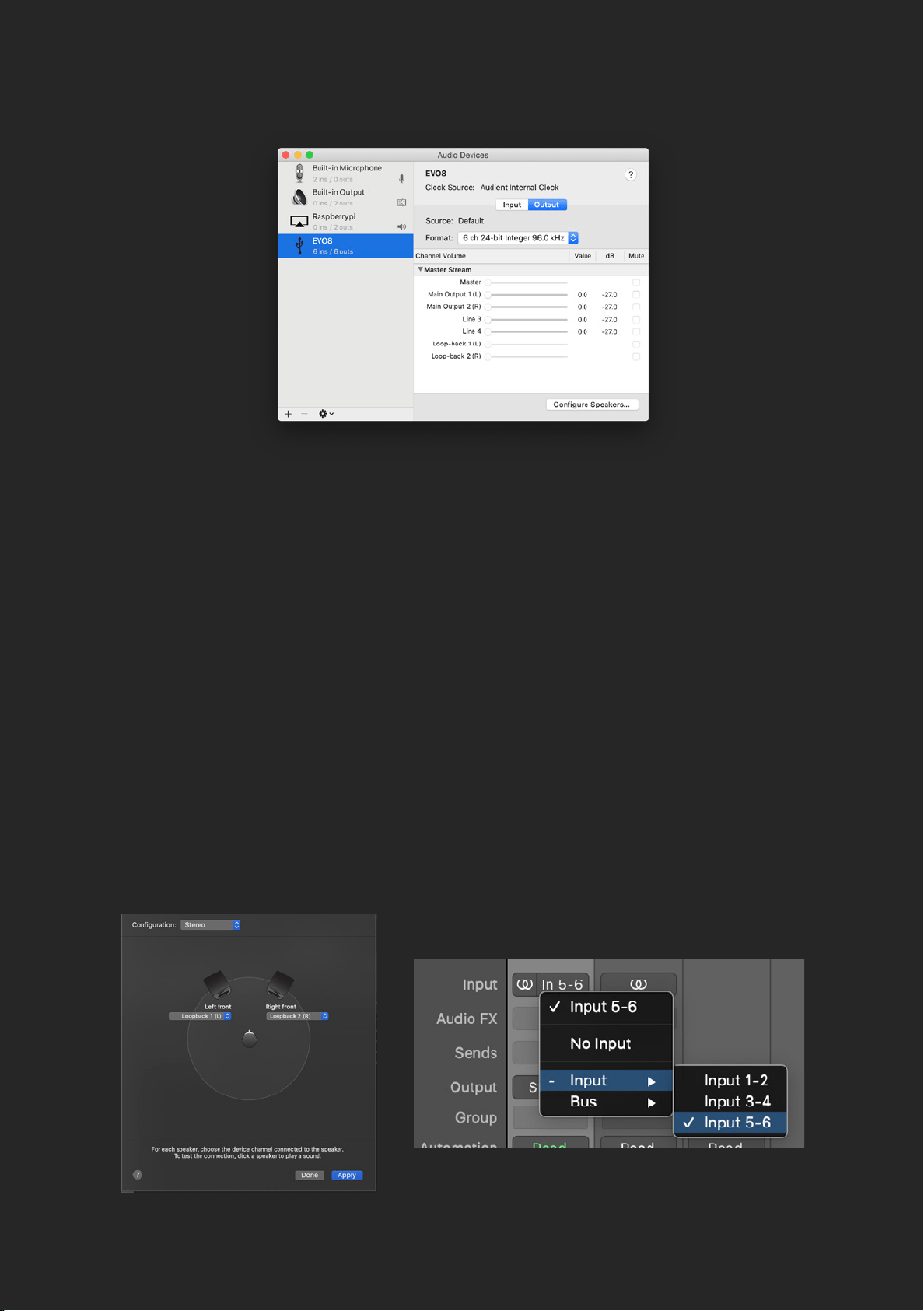
Task: Open Audio Devices help question mark
Action: pos(631,175)
